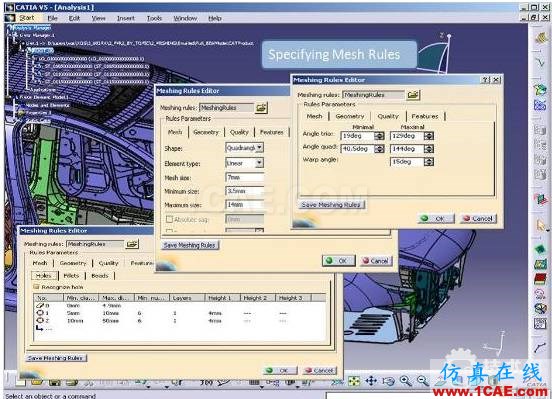This screenshot has height=399, width=552.
Task: Click the Zoom Out magnifier icon
Action: tap(422, 381)
